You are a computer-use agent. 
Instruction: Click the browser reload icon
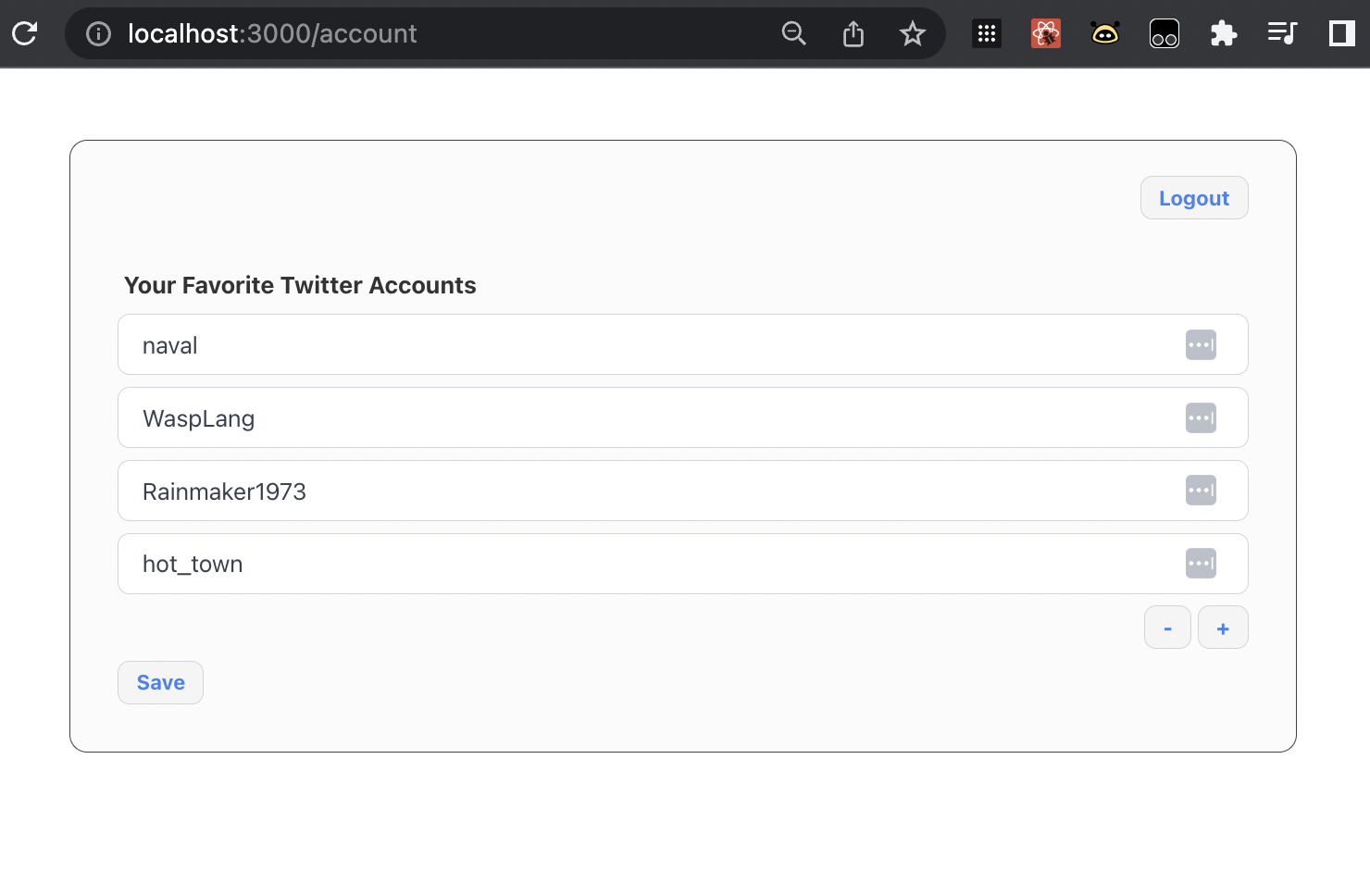point(25,34)
